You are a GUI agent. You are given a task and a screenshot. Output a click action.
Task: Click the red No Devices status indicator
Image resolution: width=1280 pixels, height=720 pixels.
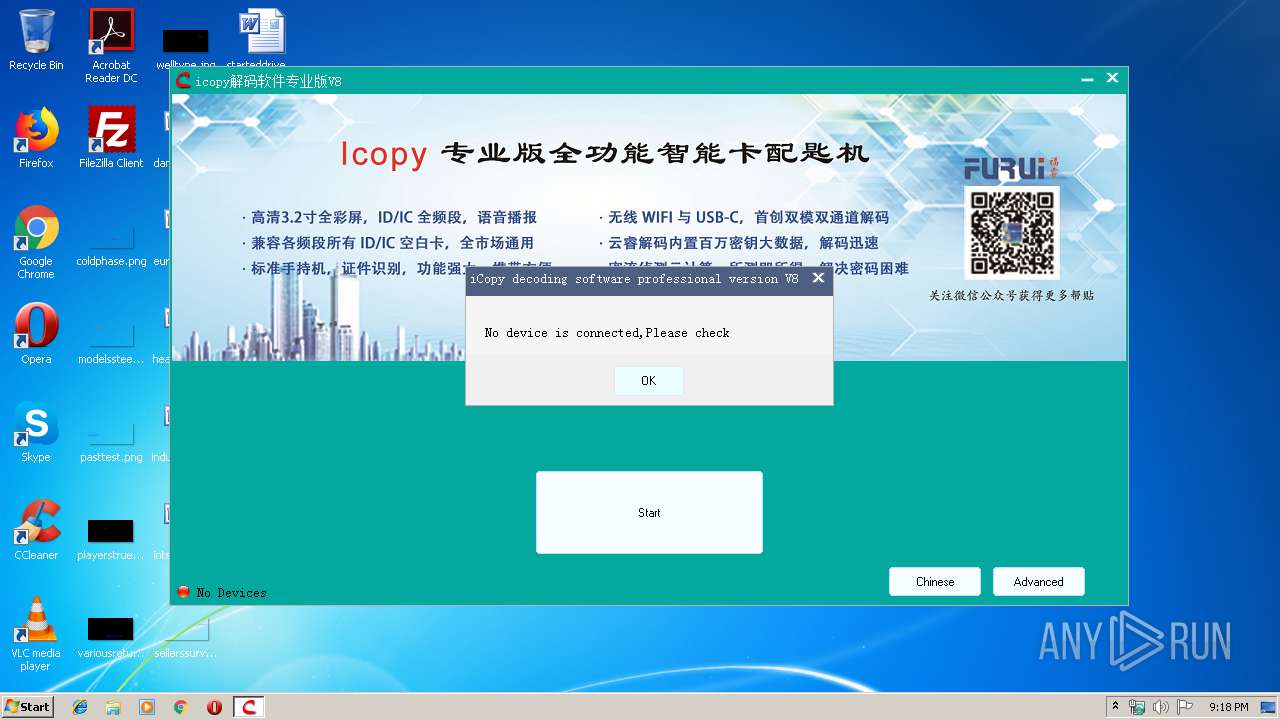183,592
